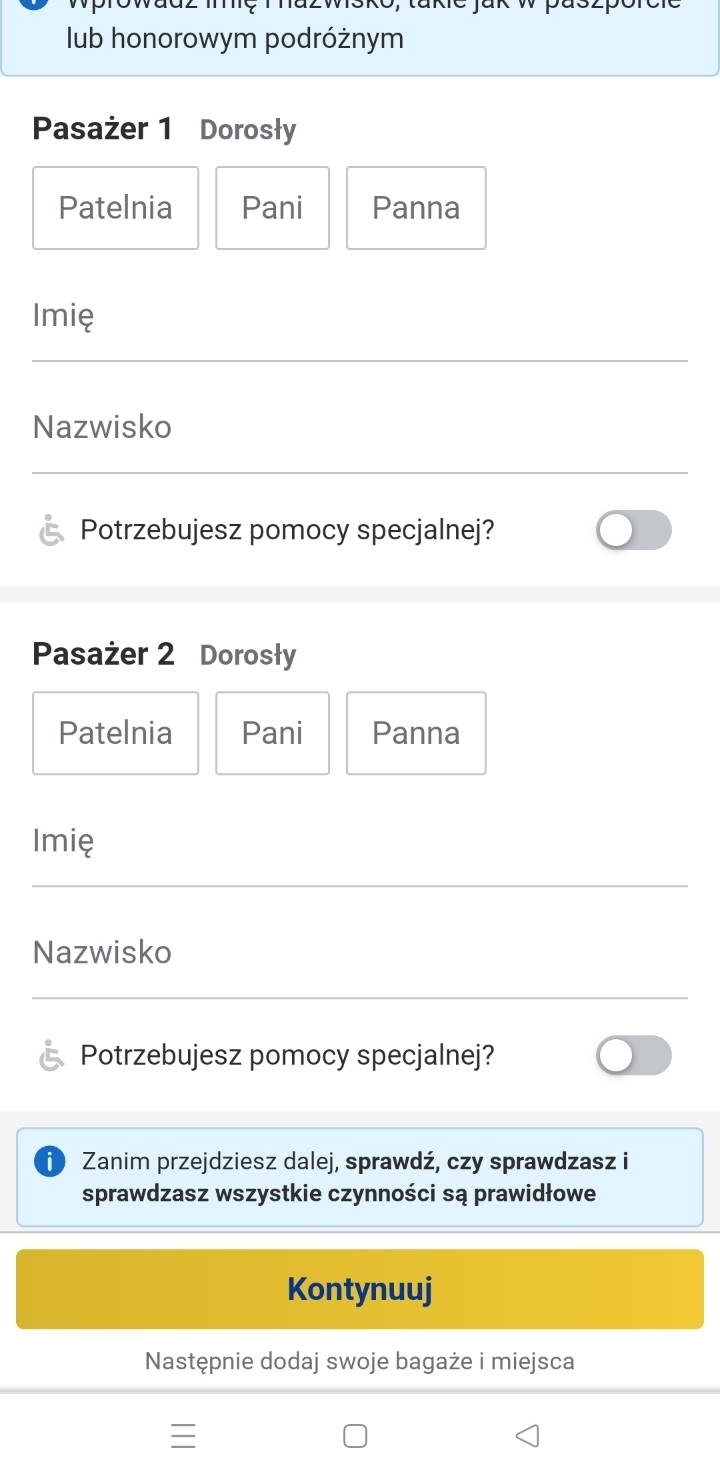The height and width of the screenshot is (1480, 720).
Task: Choose Panna title for Pasażer 2
Action: (x=416, y=733)
